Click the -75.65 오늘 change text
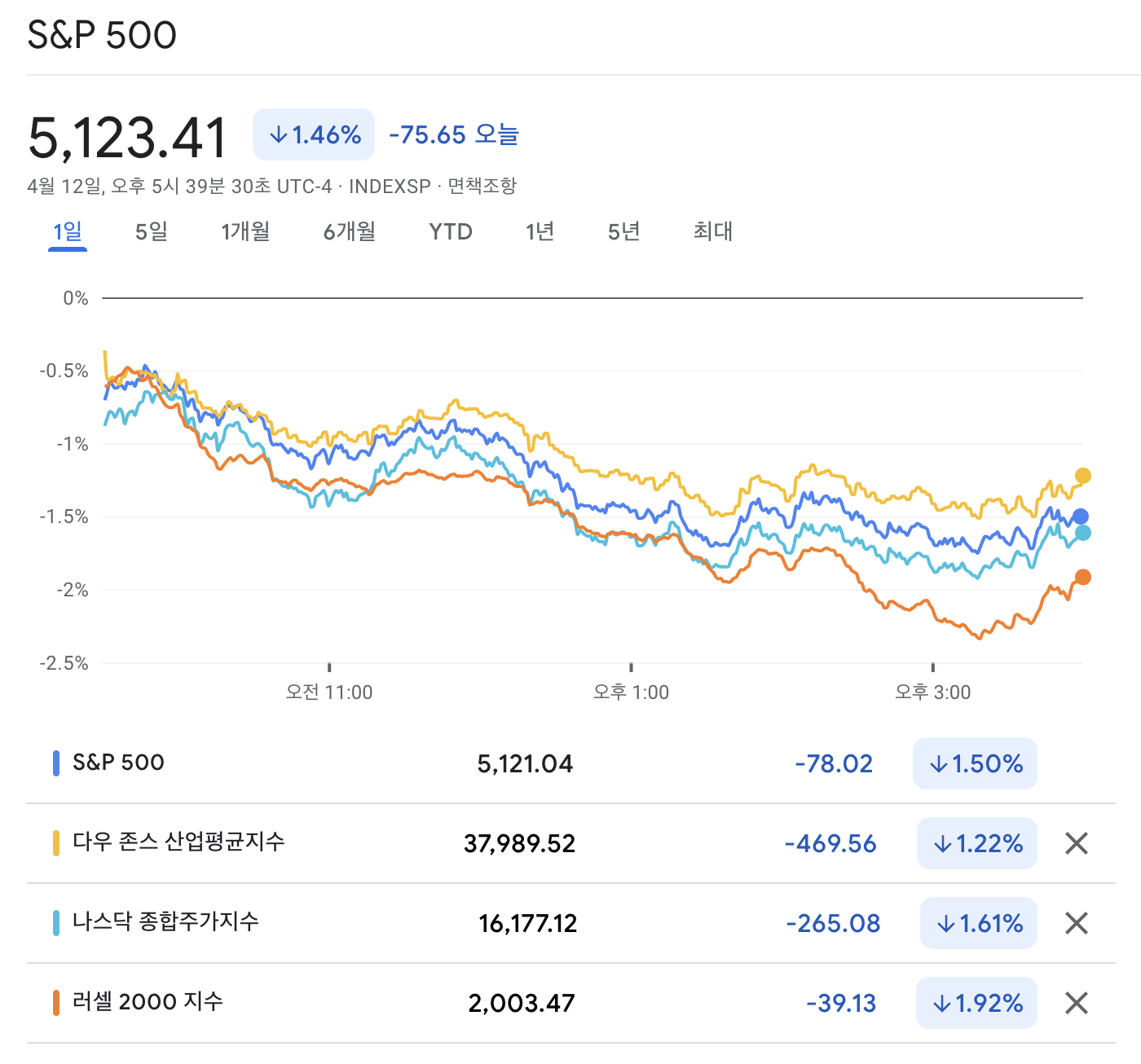The image size is (1141, 1064). coord(454,134)
